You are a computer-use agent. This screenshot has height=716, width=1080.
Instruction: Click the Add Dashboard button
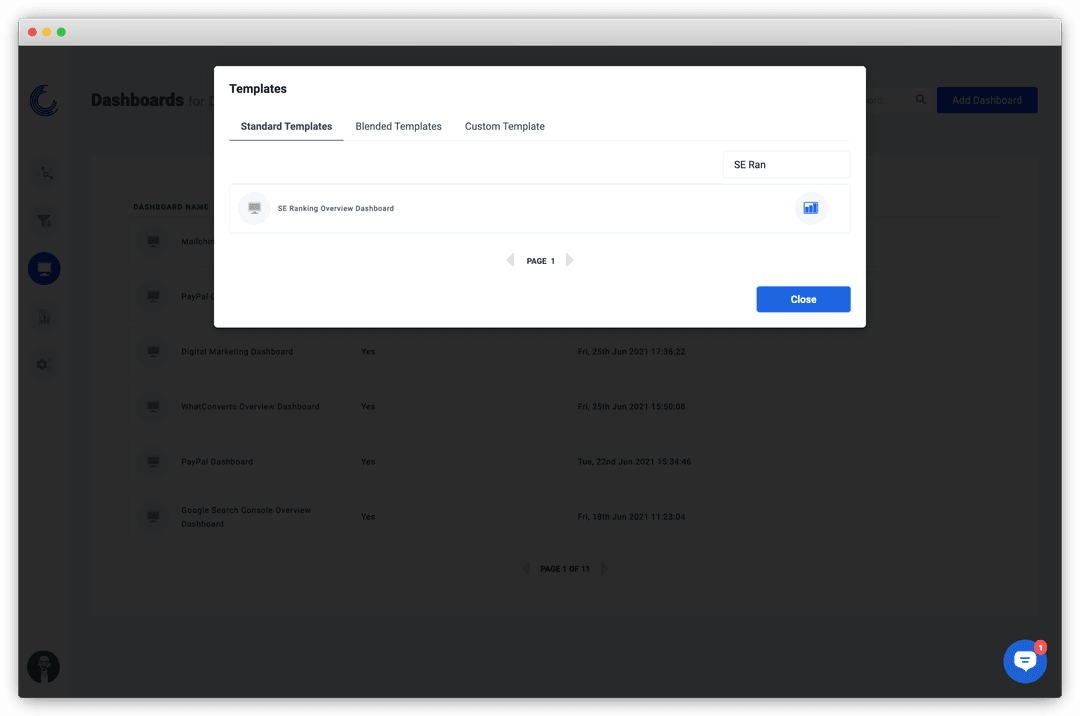(986, 101)
